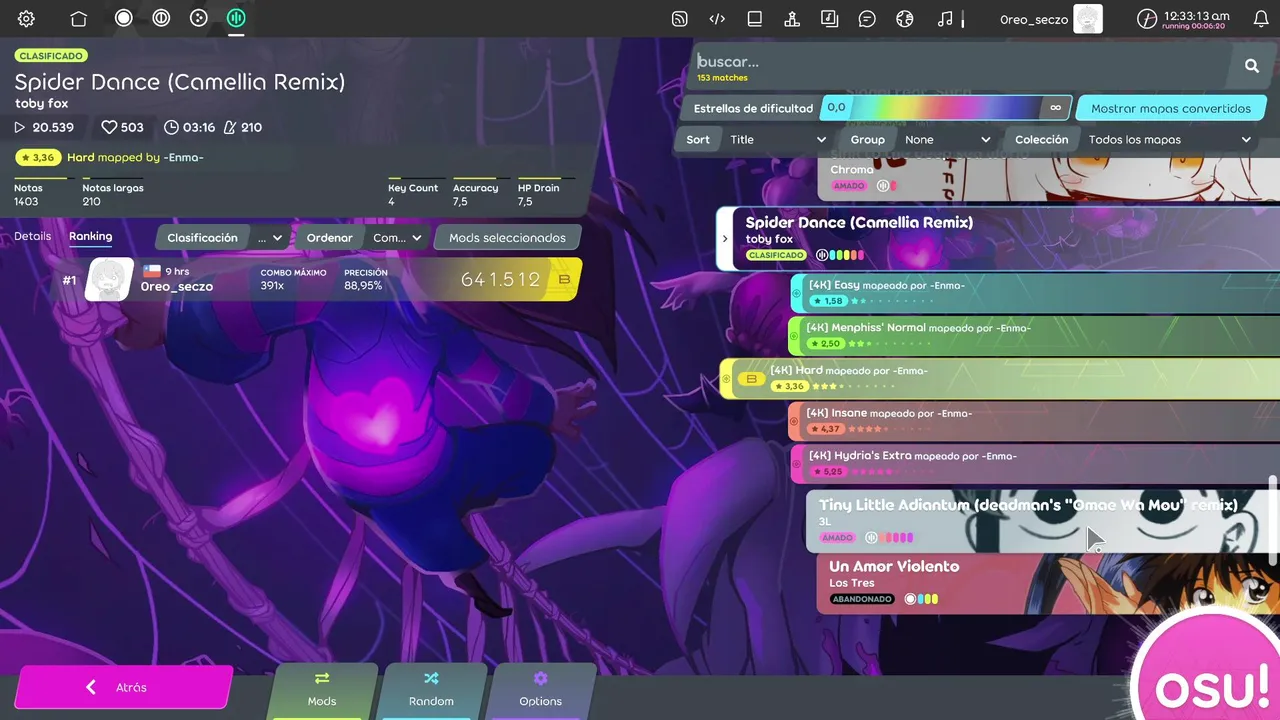1280x720 pixels.
Task: Select [4K] Hydria's Extra difficulty
Action: pyautogui.click(x=1035, y=463)
